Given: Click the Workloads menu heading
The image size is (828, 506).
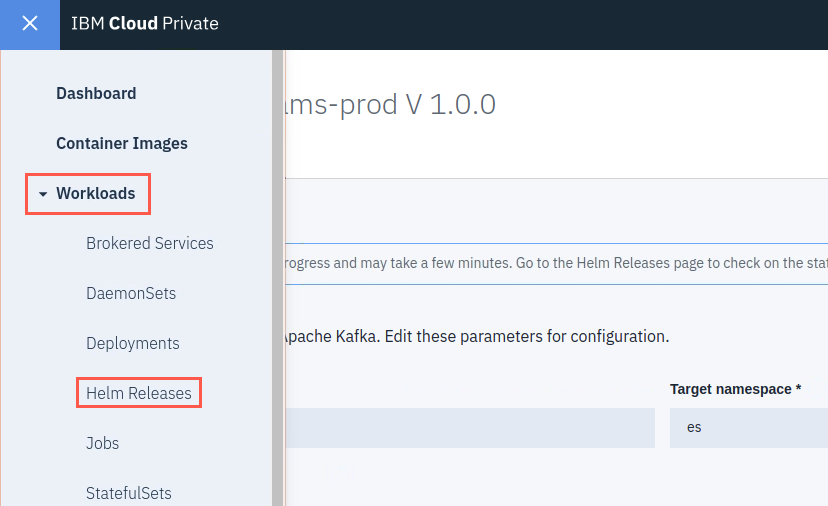Looking at the screenshot, I should click(x=96, y=193).
